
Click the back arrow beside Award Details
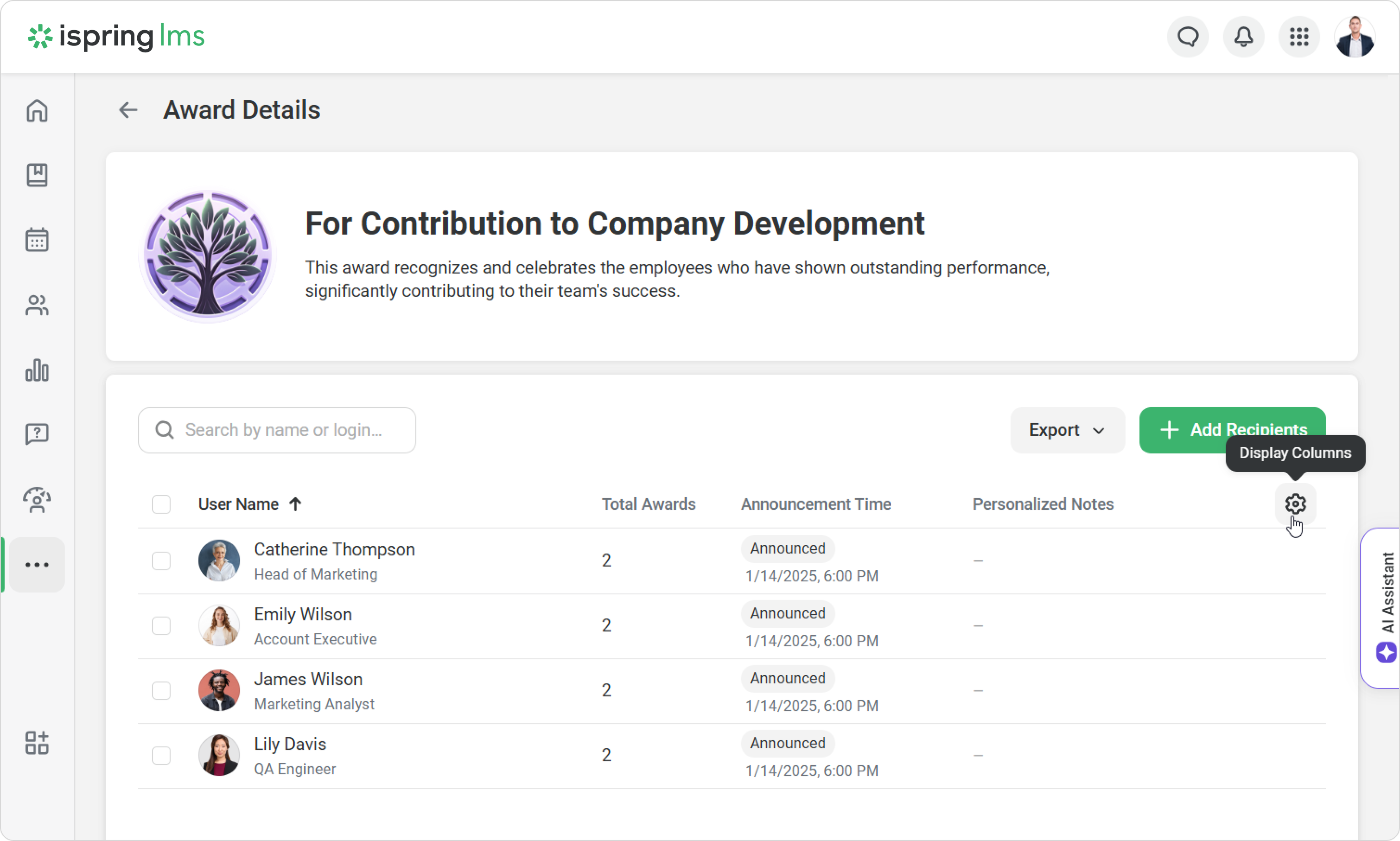pyautogui.click(x=128, y=110)
